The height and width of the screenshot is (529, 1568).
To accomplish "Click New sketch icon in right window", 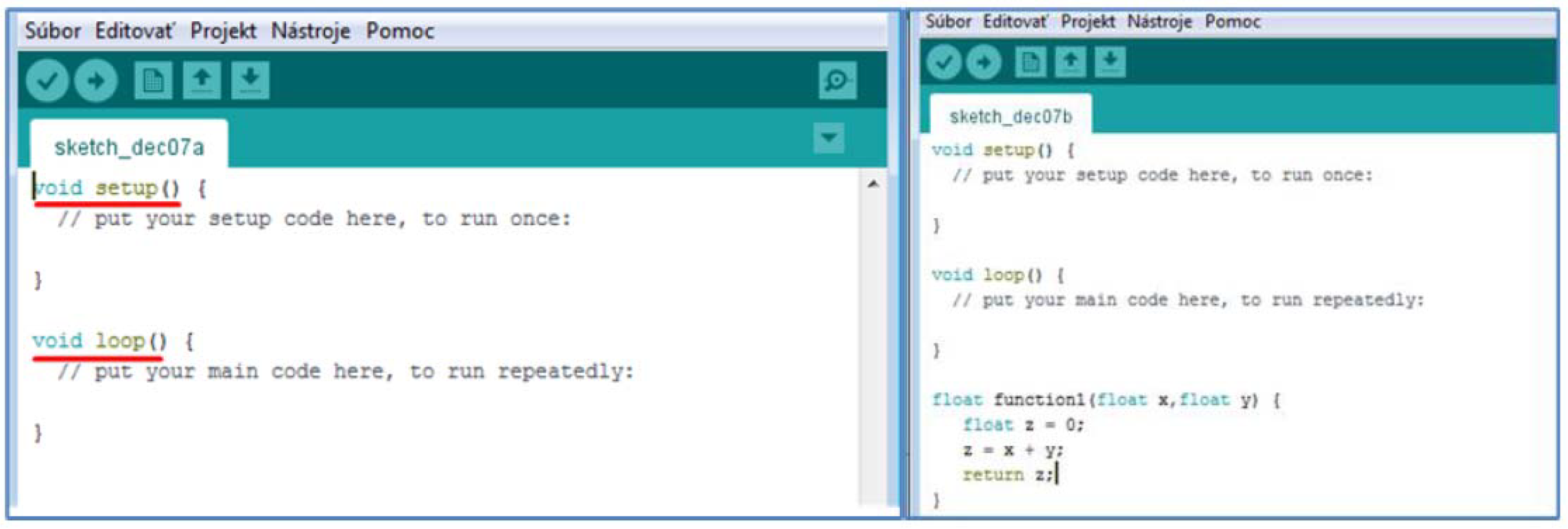I will pos(1030,62).
